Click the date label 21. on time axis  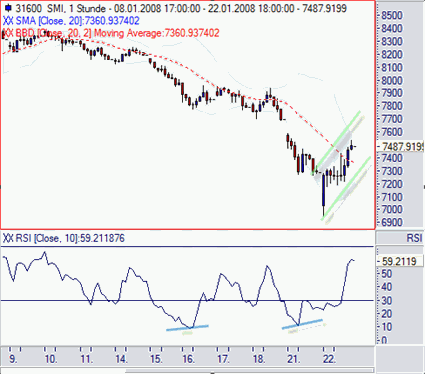click(x=293, y=359)
